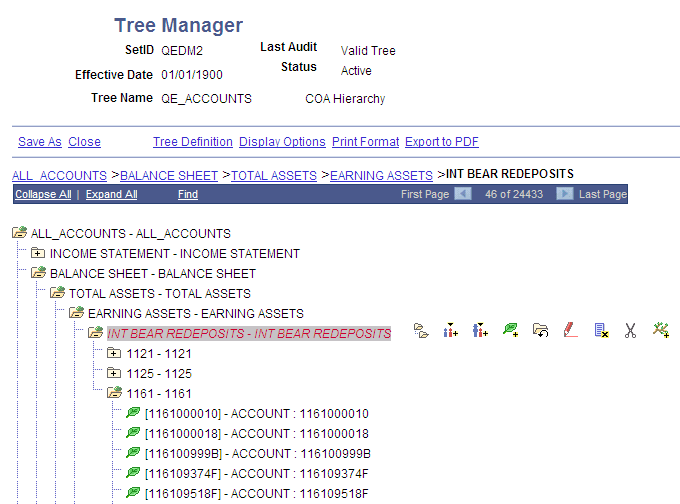Click the next page arrow icon
The image size is (680, 504).
click(x=565, y=194)
